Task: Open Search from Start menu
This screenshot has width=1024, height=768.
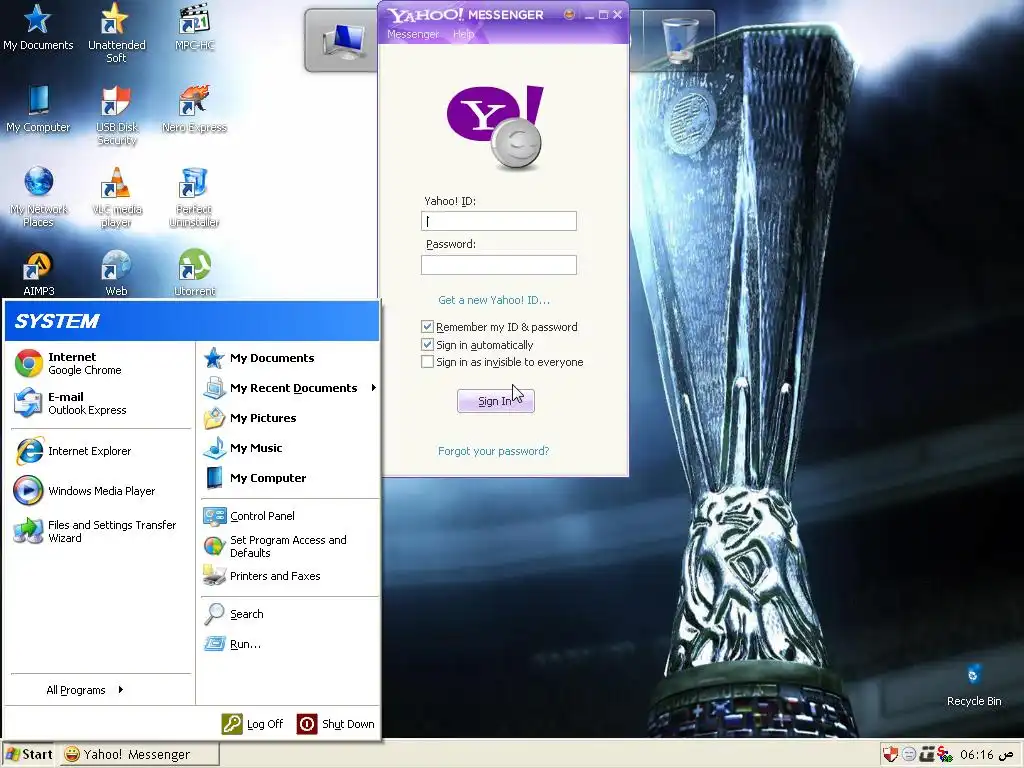Action: 233,614
